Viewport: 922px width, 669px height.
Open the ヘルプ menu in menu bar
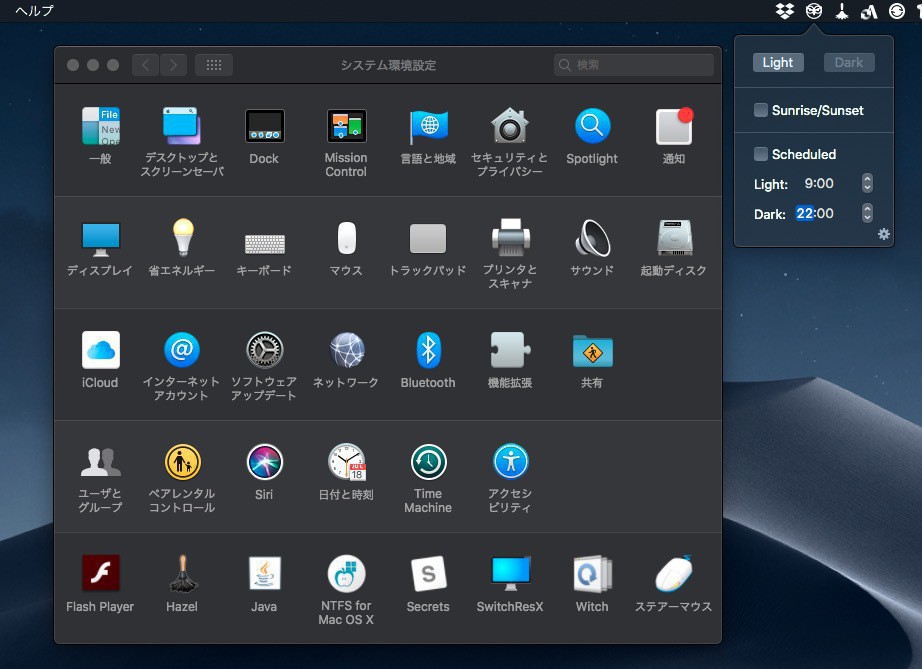34,11
